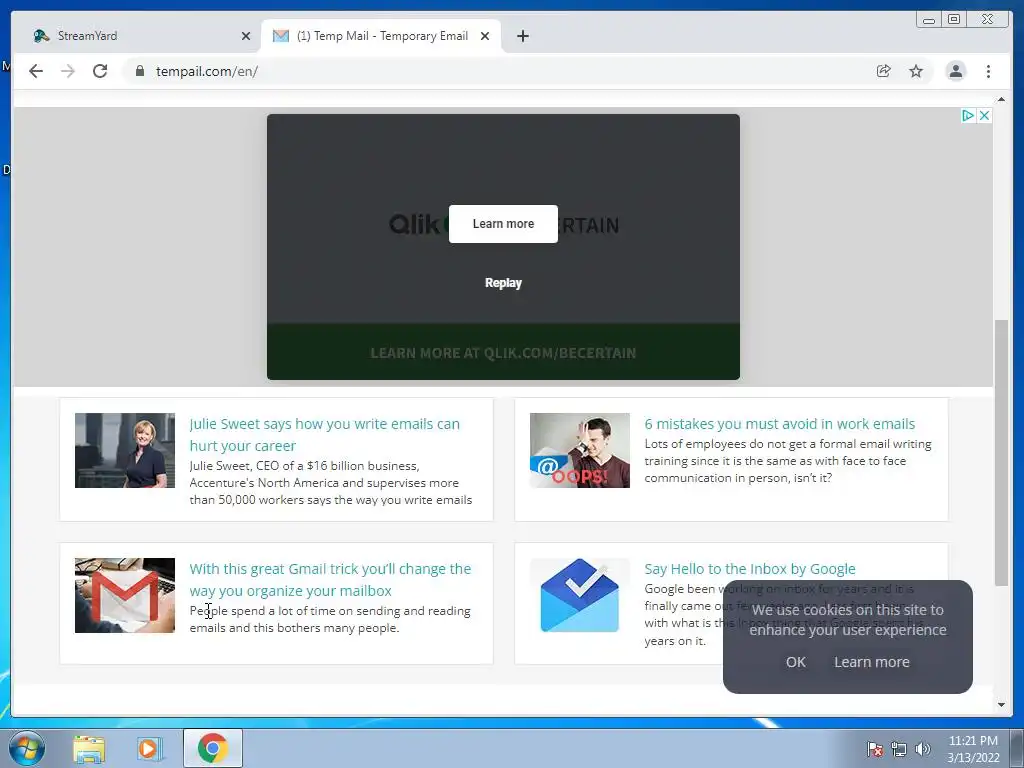Image resolution: width=1024 pixels, height=768 pixels.
Task: Open network status icon in tray
Action: coord(899,749)
